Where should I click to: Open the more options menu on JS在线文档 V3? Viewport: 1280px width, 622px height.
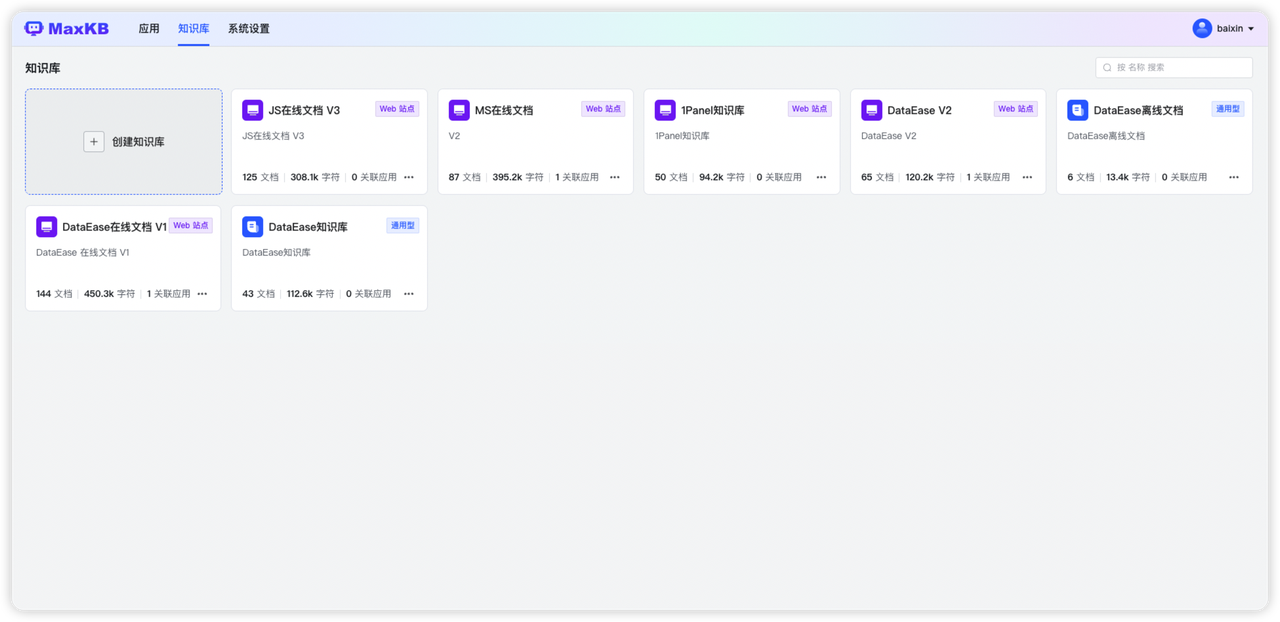(408, 176)
